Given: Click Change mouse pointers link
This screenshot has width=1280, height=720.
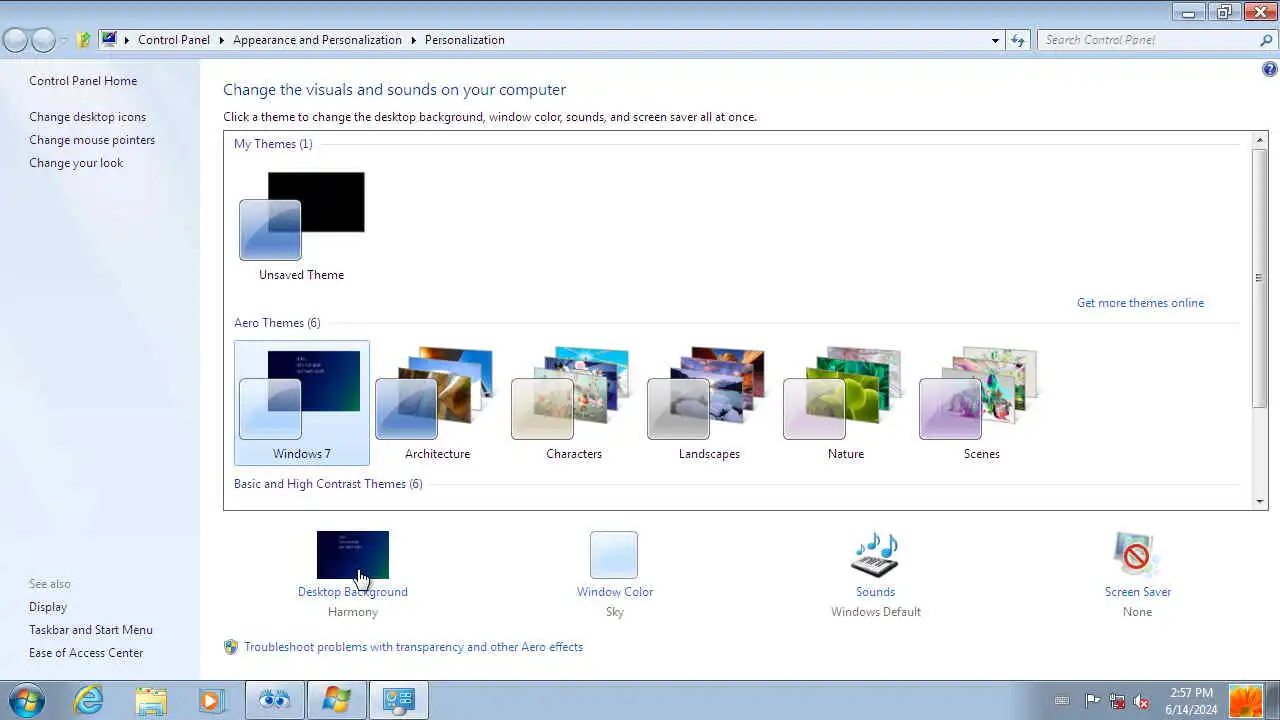Looking at the screenshot, I should tap(92, 140).
